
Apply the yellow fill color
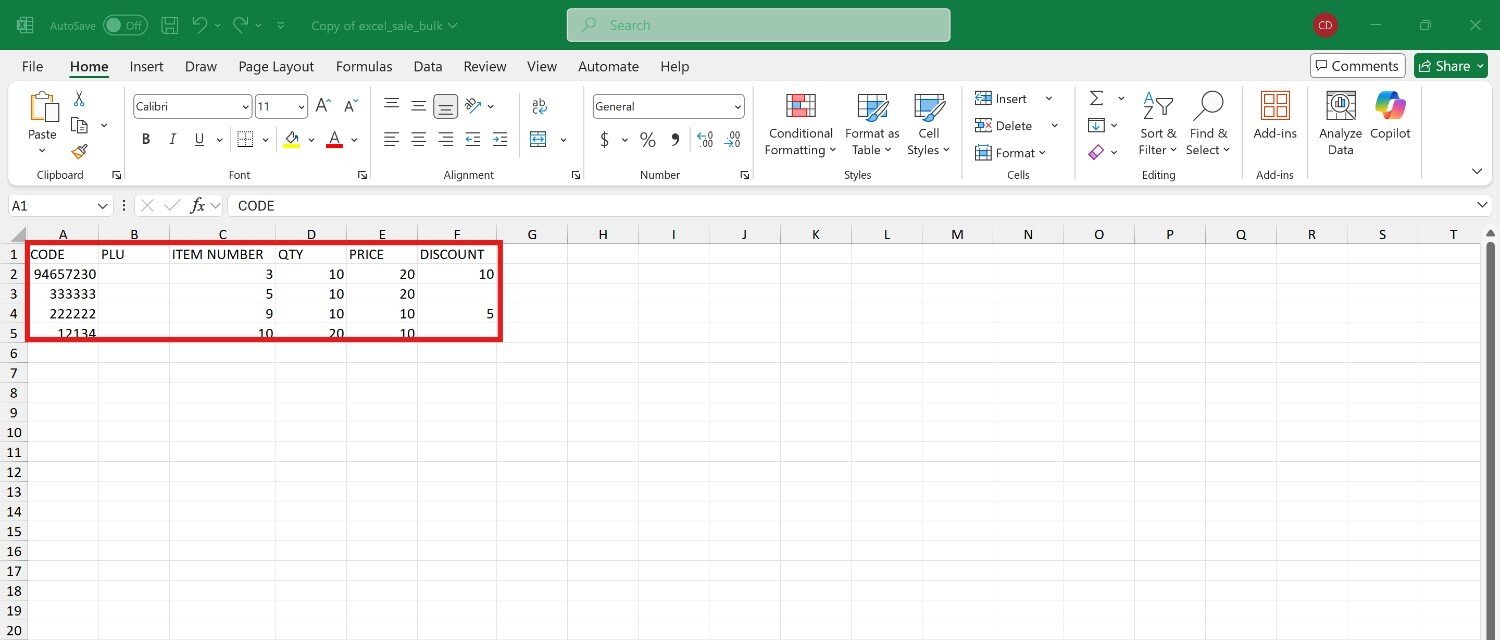292,139
